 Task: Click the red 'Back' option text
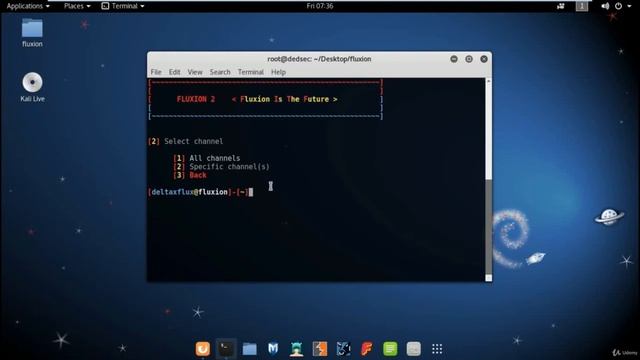[x=198, y=176]
